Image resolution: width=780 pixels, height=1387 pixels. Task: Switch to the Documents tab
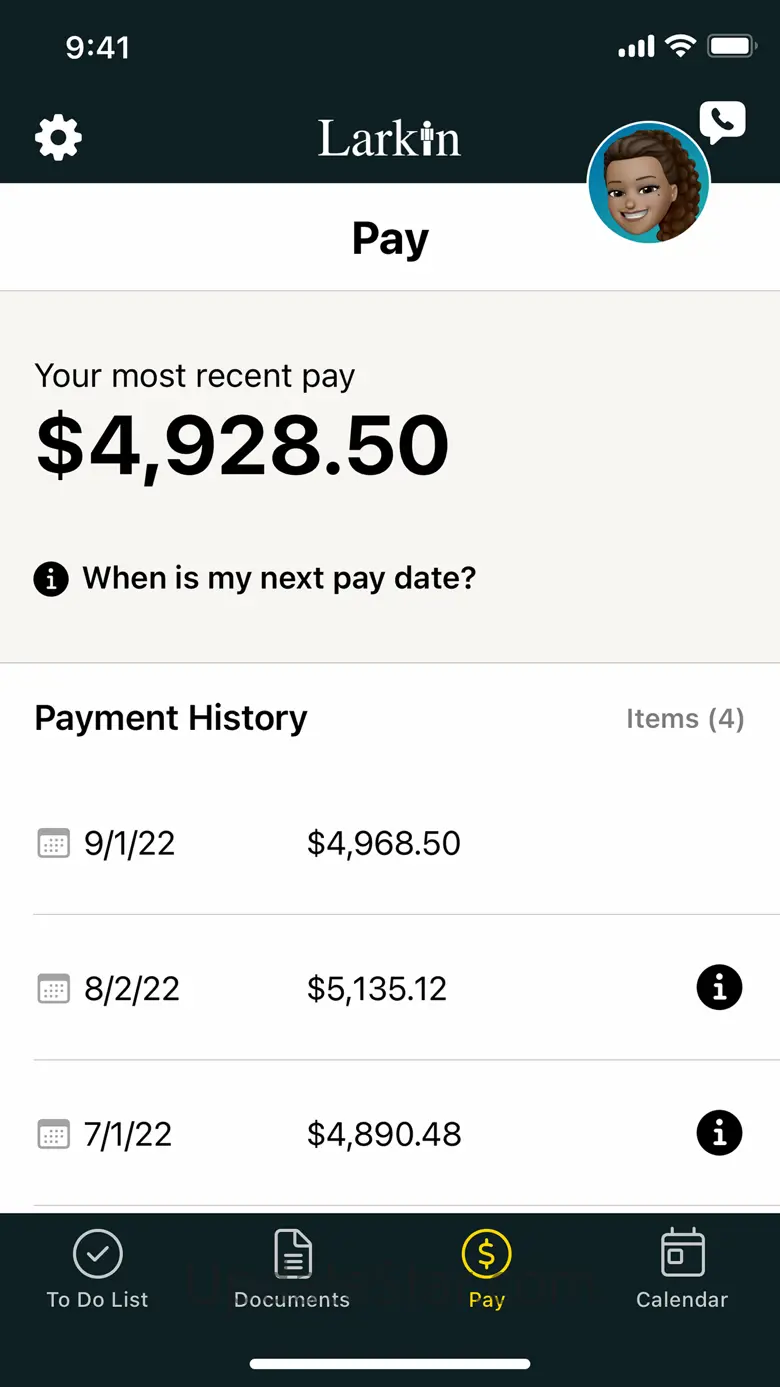292,1268
